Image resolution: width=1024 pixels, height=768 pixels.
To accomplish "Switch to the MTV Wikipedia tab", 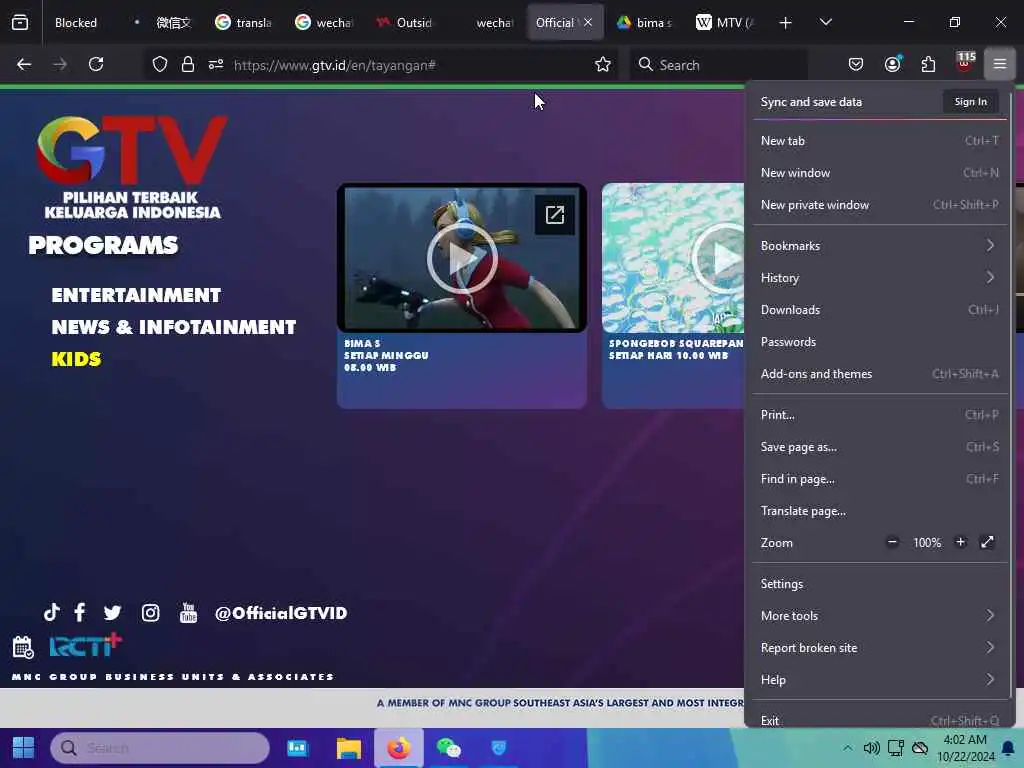I will click(x=726, y=23).
